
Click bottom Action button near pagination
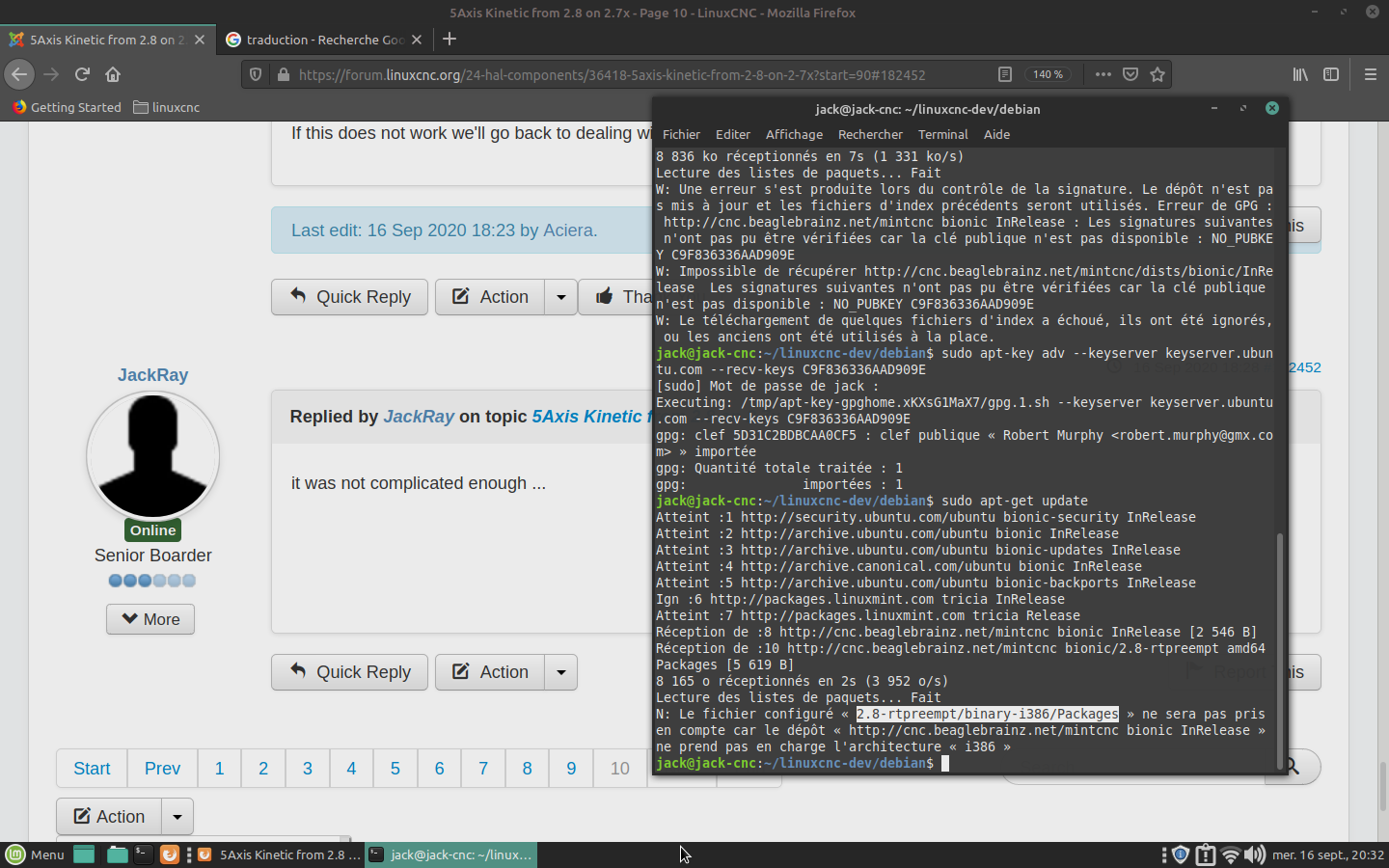tap(108, 817)
